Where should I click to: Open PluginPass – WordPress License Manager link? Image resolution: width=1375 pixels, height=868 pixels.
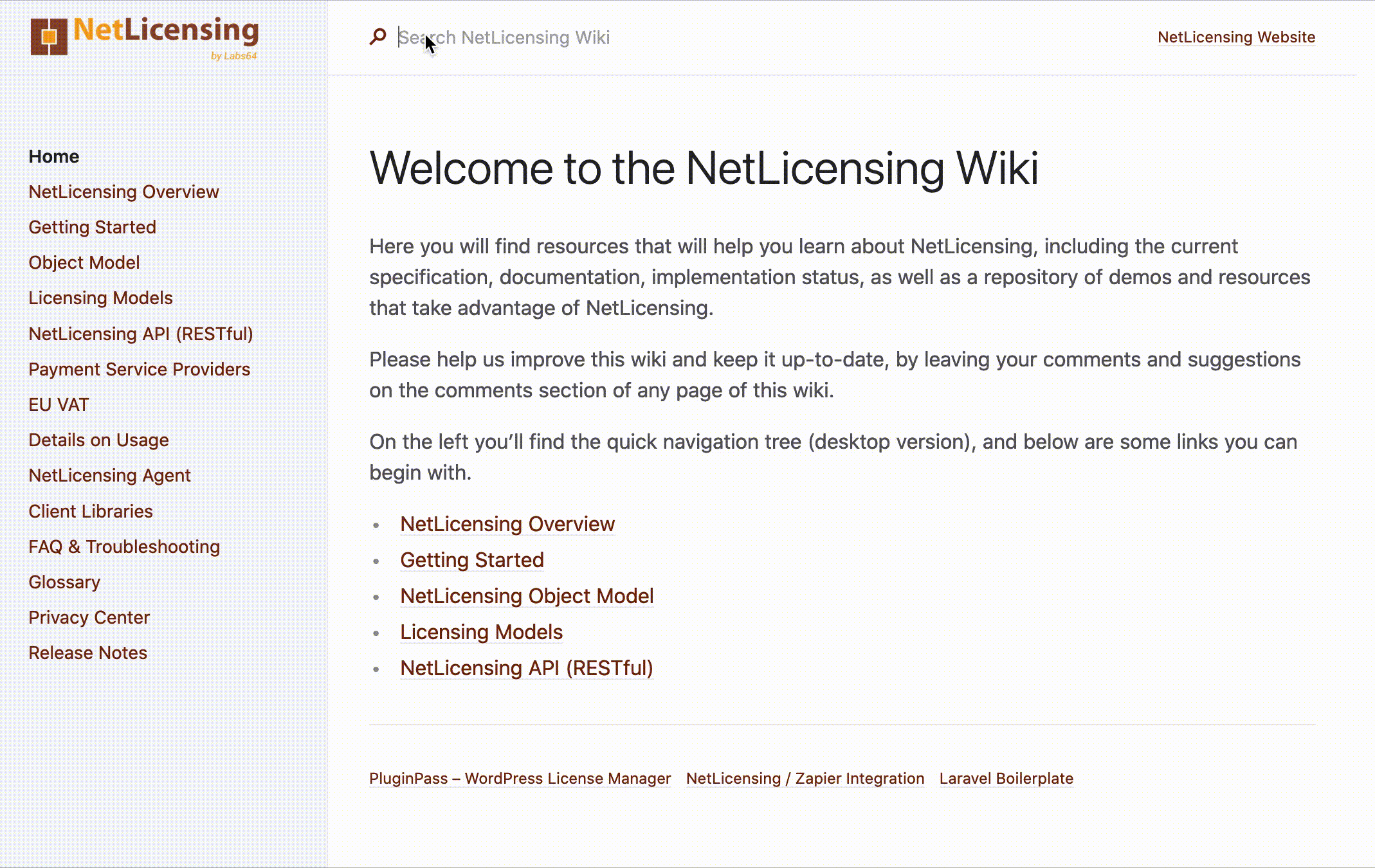(x=520, y=779)
